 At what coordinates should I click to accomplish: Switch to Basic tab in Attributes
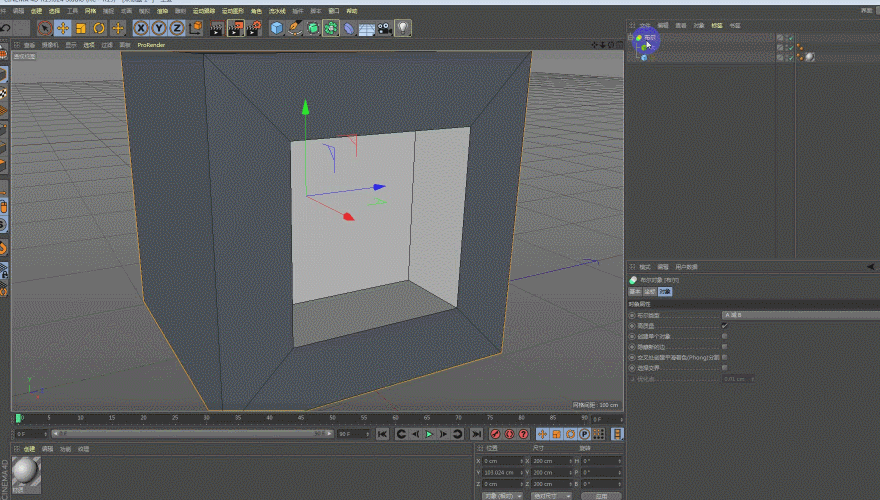(635, 292)
